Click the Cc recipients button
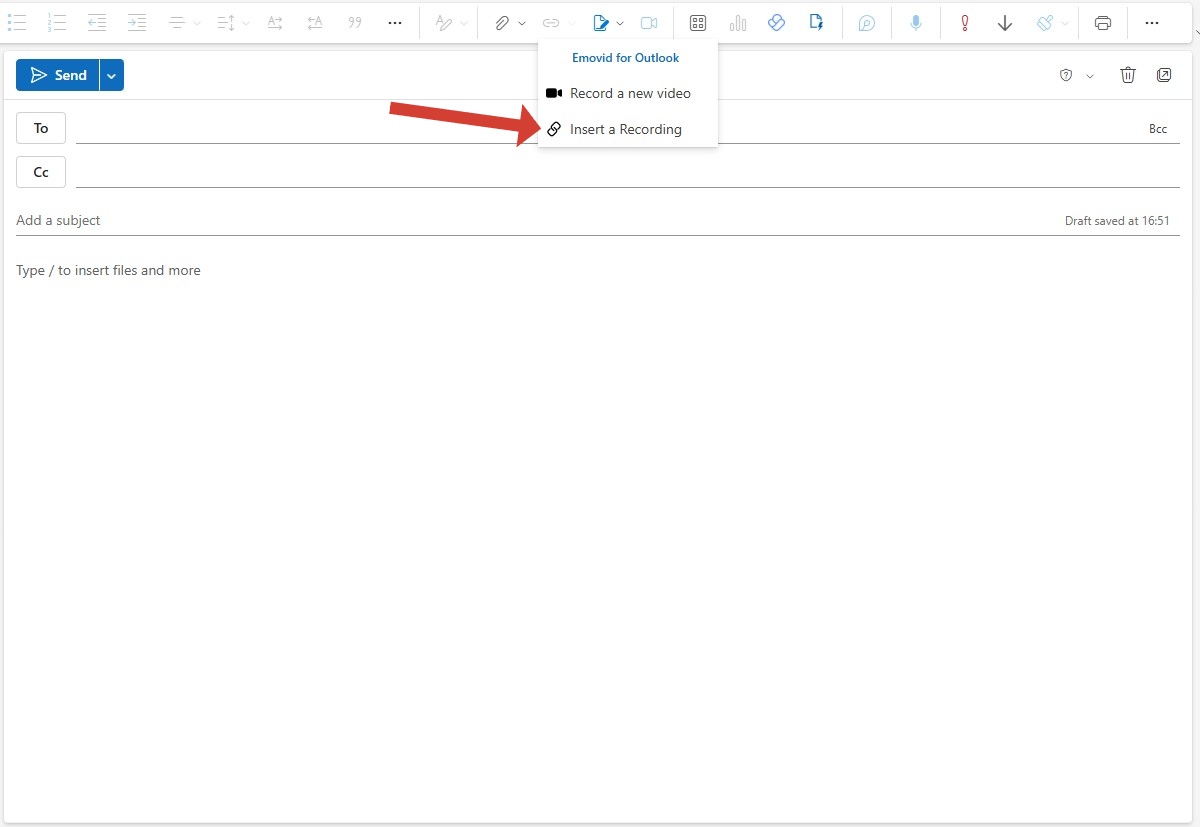1200x827 pixels. pyautogui.click(x=41, y=172)
